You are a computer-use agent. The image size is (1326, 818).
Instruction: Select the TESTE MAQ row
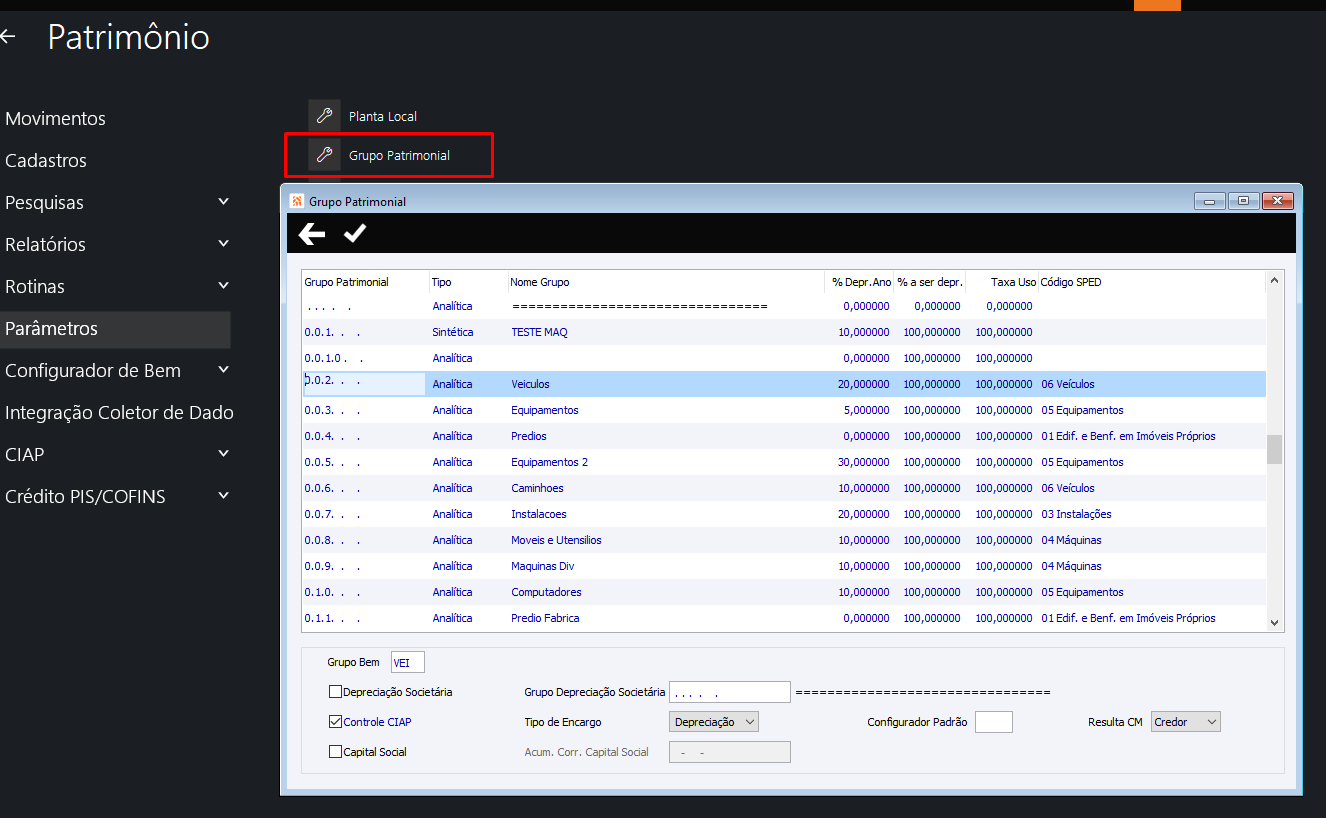click(x=784, y=332)
